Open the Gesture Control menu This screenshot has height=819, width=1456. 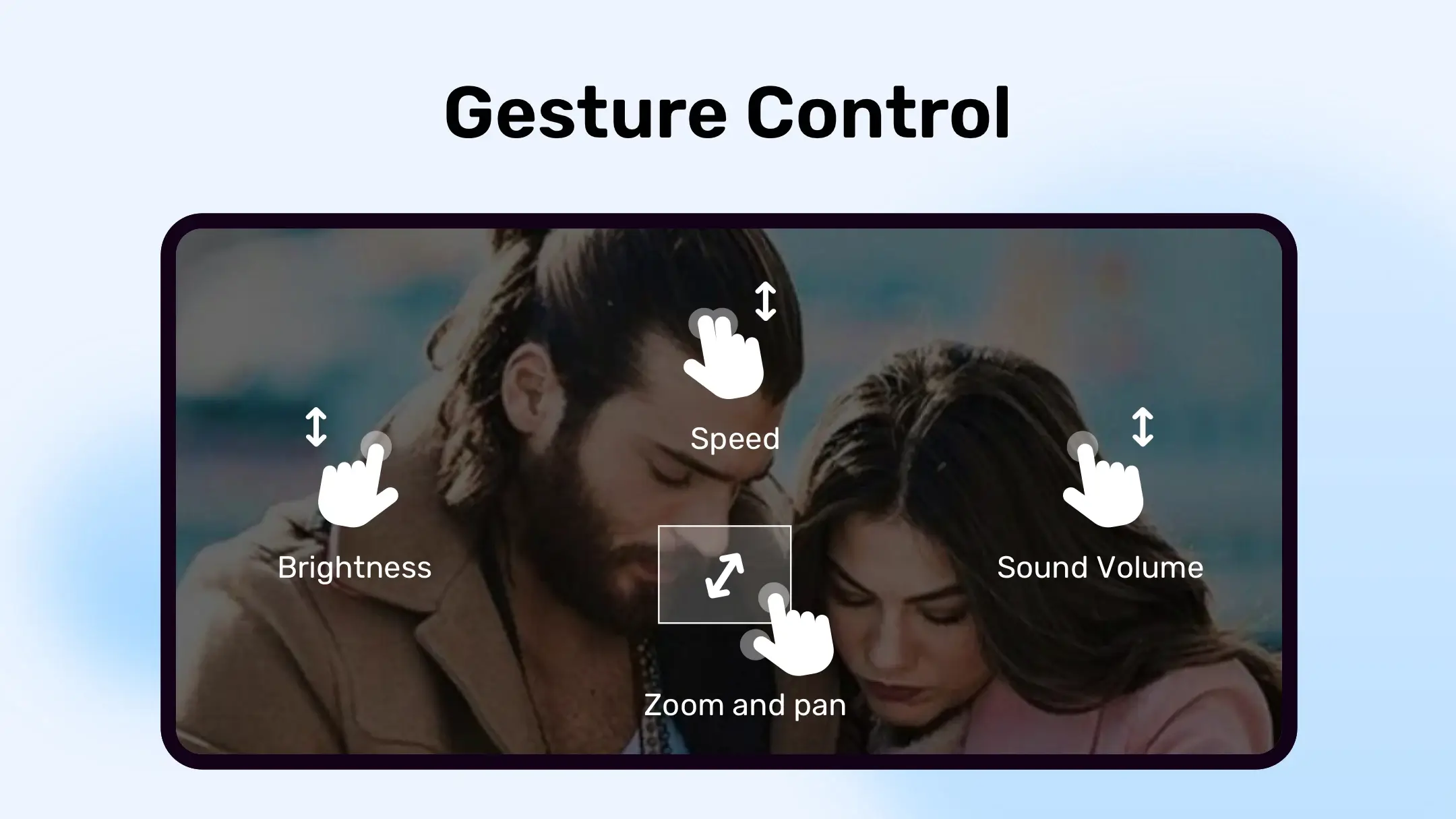[728, 110]
